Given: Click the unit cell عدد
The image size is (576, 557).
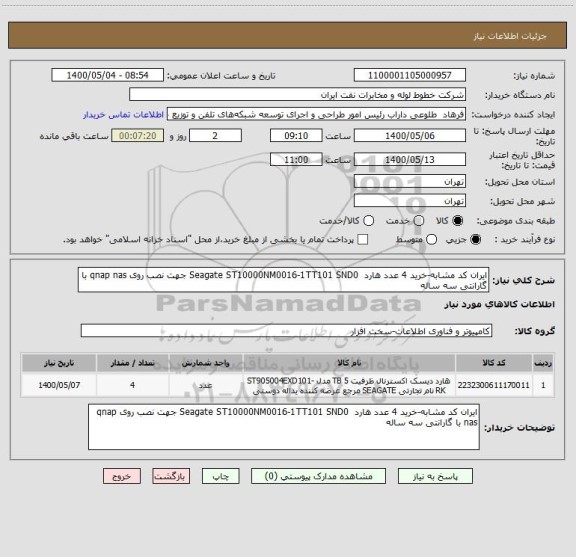Looking at the screenshot, I should (x=206, y=385).
